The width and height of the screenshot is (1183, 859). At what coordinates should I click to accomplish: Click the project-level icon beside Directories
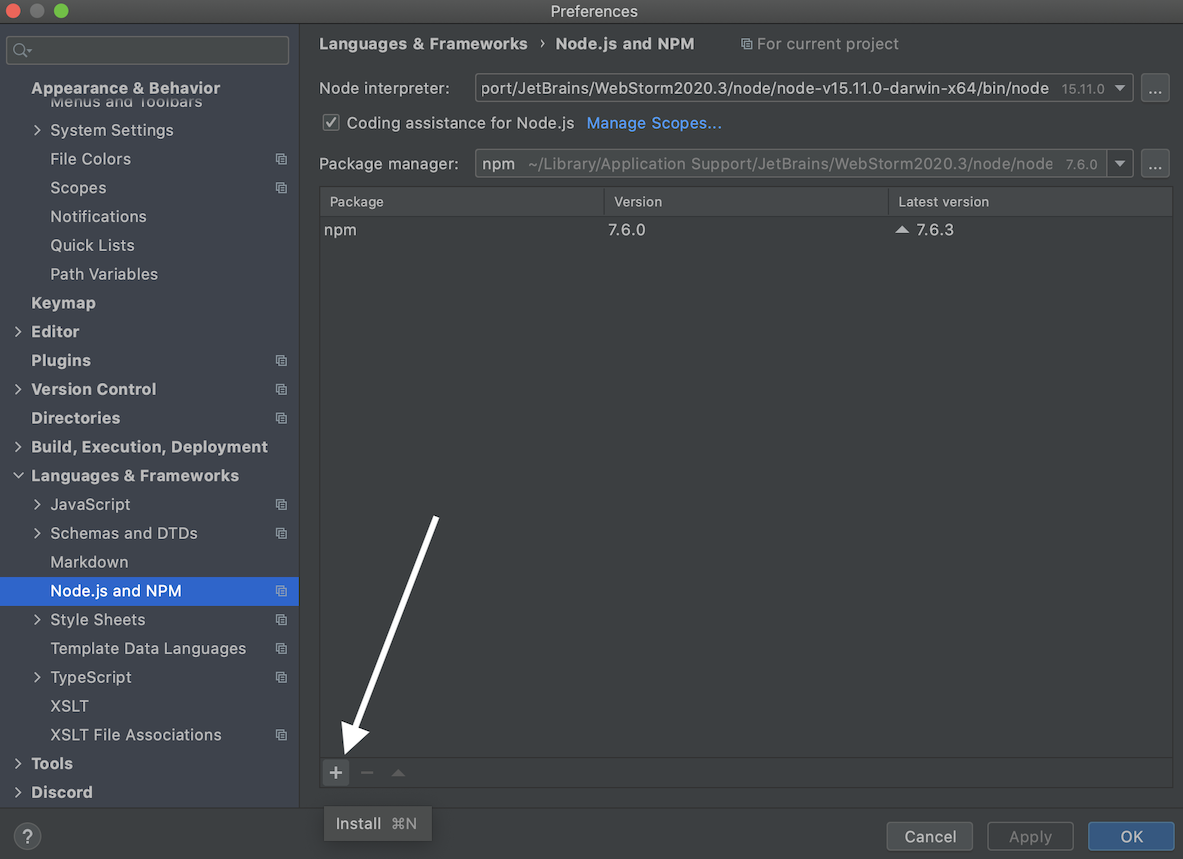tap(281, 418)
